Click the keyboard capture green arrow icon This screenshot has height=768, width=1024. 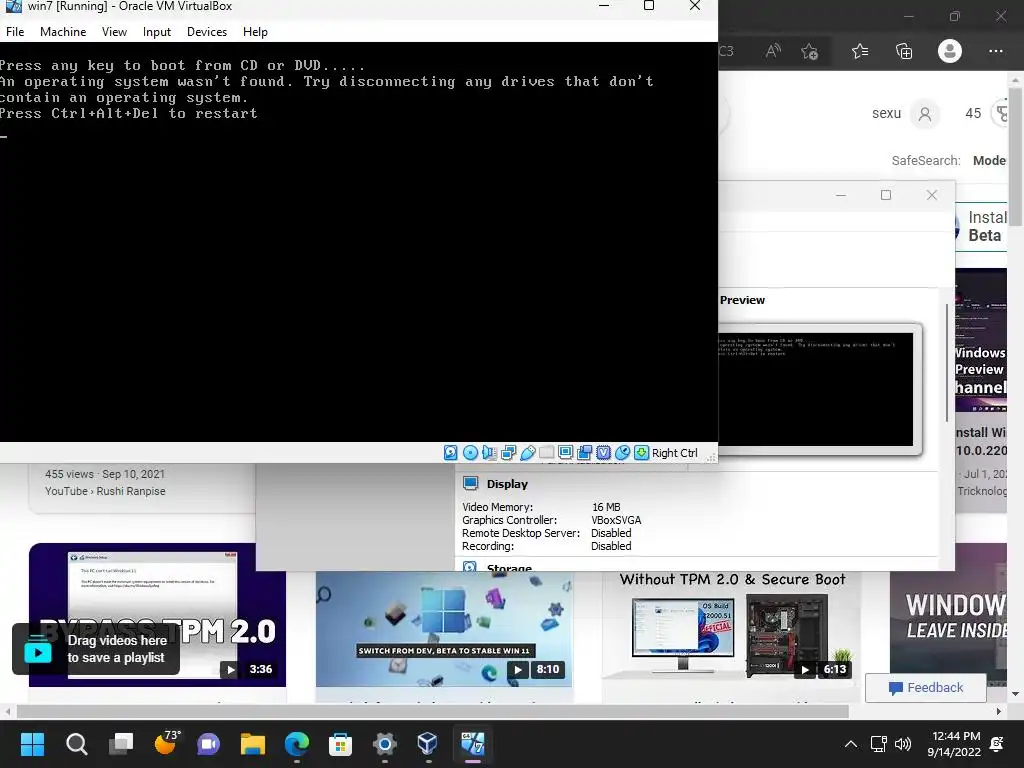(641, 453)
